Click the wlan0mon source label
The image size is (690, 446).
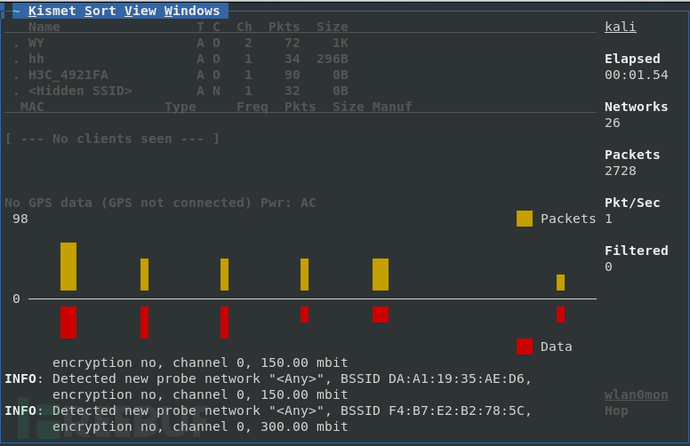tap(636, 395)
